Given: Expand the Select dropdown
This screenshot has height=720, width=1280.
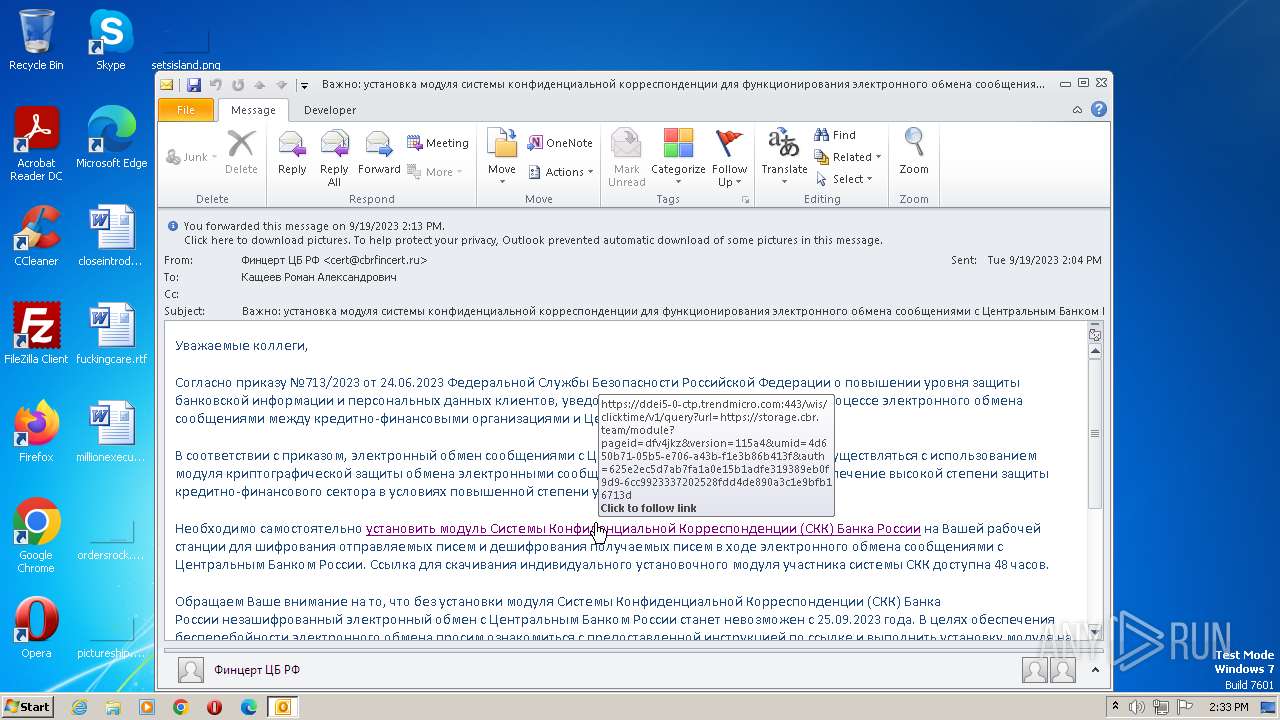Looking at the screenshot, I should tap(845, 179).
